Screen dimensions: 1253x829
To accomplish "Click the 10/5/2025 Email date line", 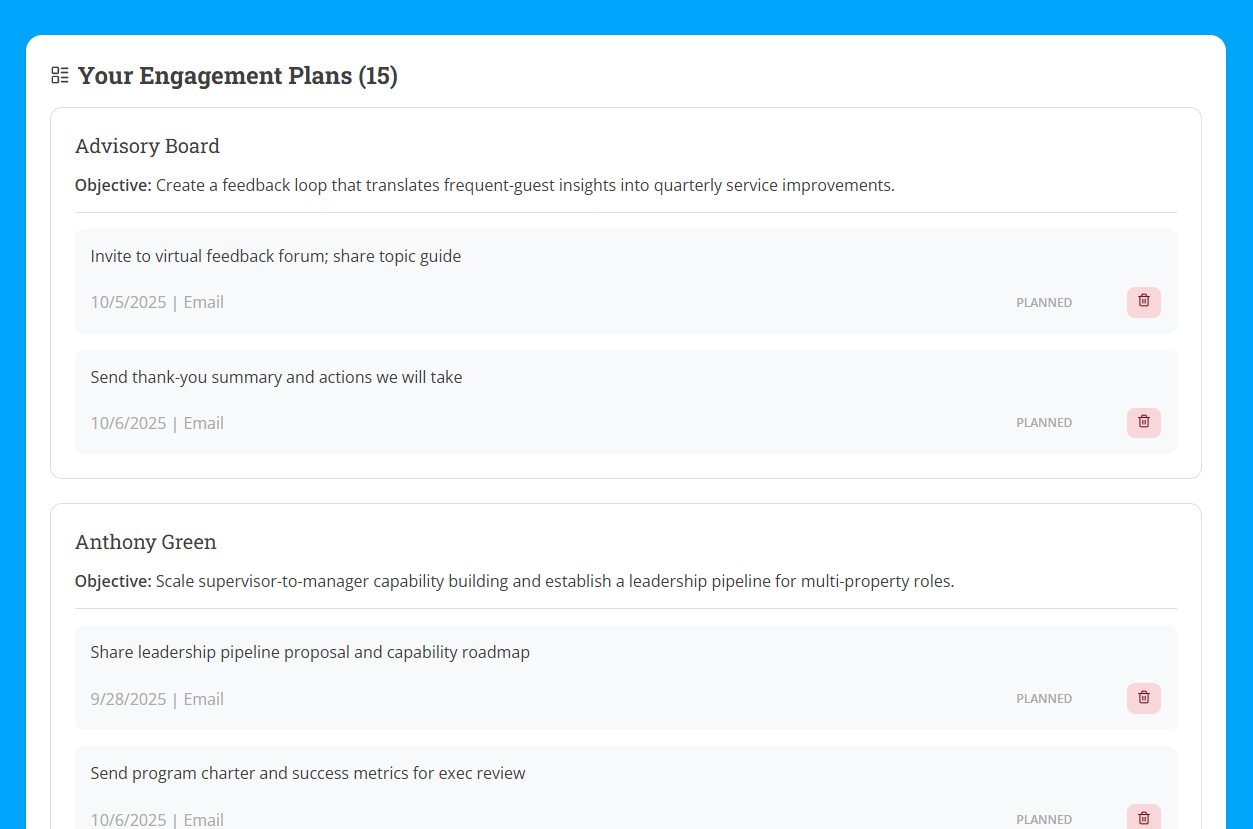I will pos(157,302).
